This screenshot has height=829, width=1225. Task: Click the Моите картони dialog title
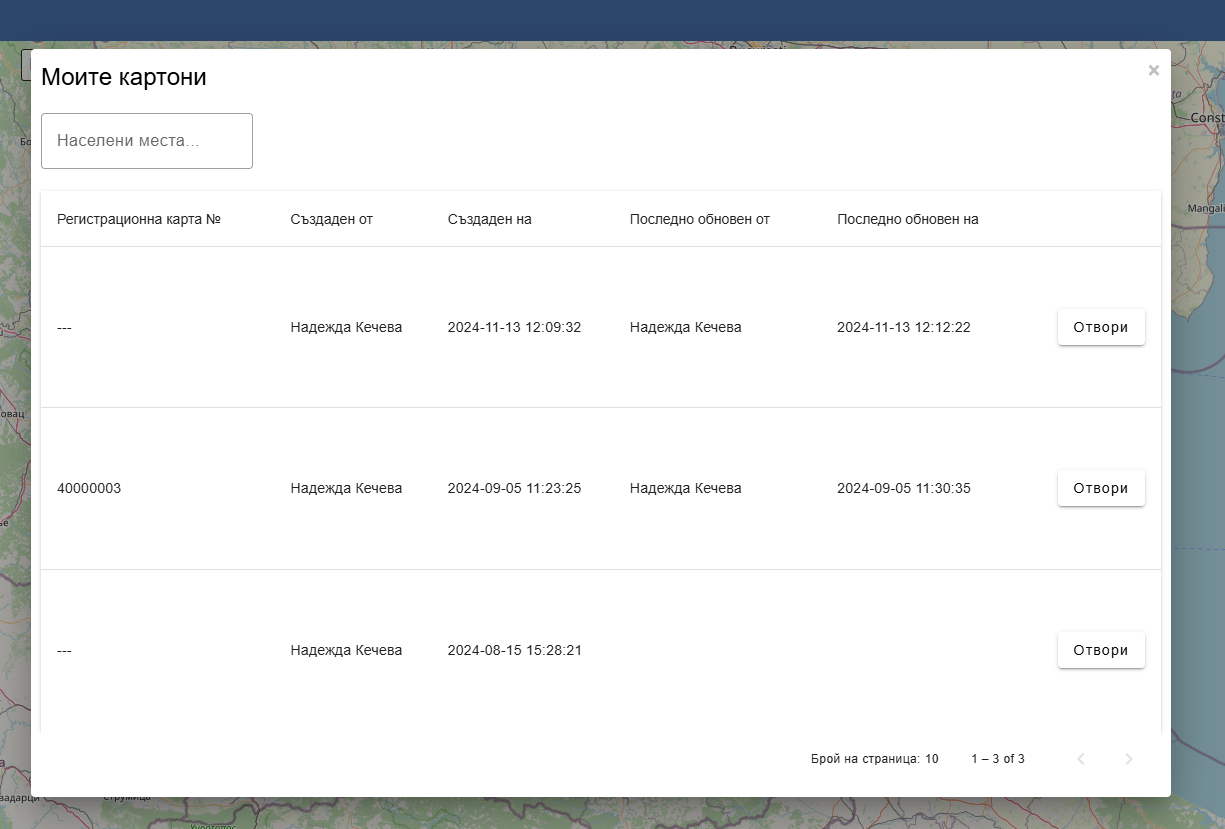coord(124,77)
